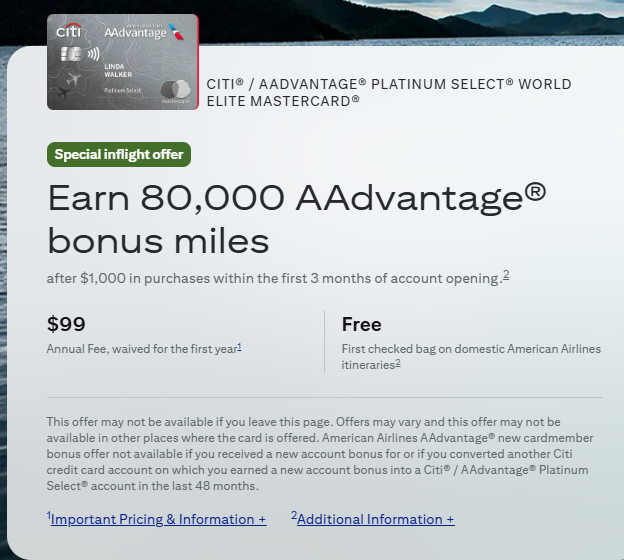The height and width of the screenshot is (560, 624).
Task: Click the upper airplane silhouette on the card
Action: (x=72, y=79)
